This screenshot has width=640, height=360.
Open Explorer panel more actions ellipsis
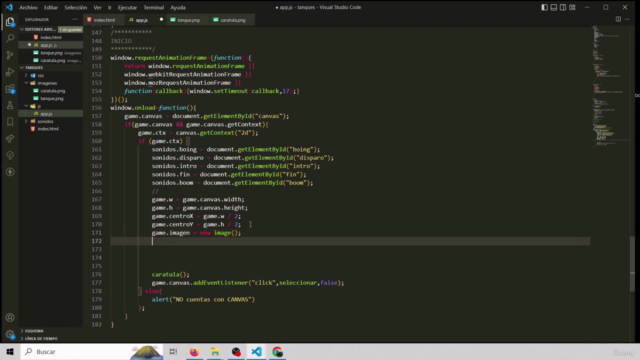pos(75,19)
